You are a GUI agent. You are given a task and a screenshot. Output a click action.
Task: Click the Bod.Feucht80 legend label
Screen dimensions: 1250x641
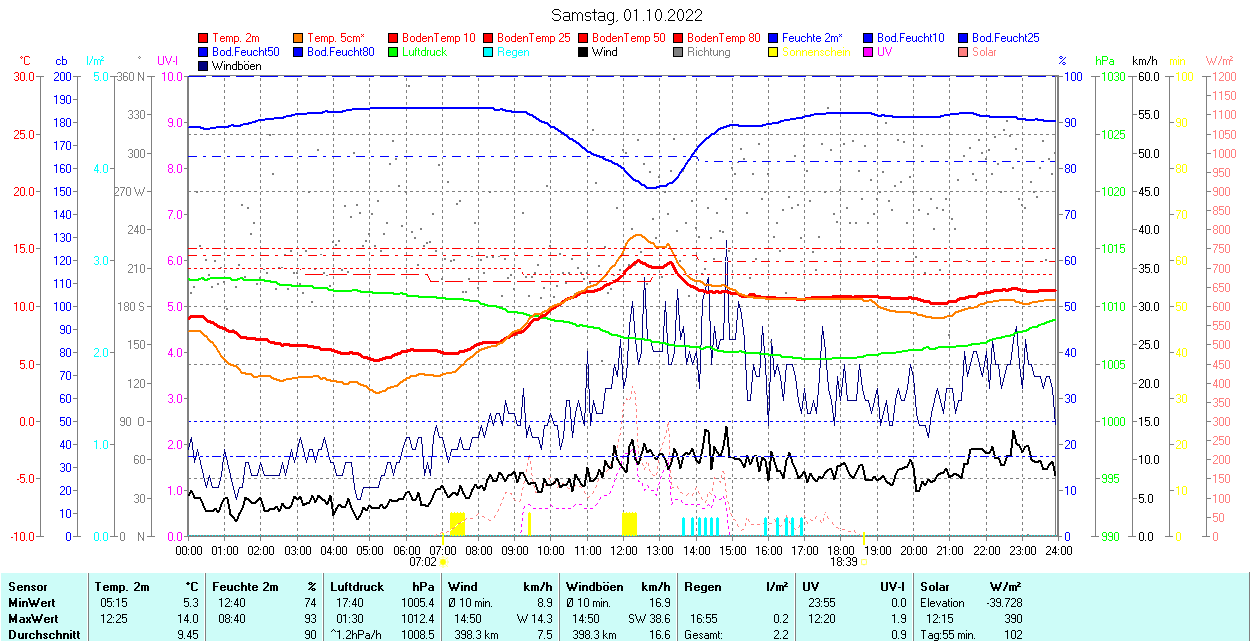click(340, 52)
